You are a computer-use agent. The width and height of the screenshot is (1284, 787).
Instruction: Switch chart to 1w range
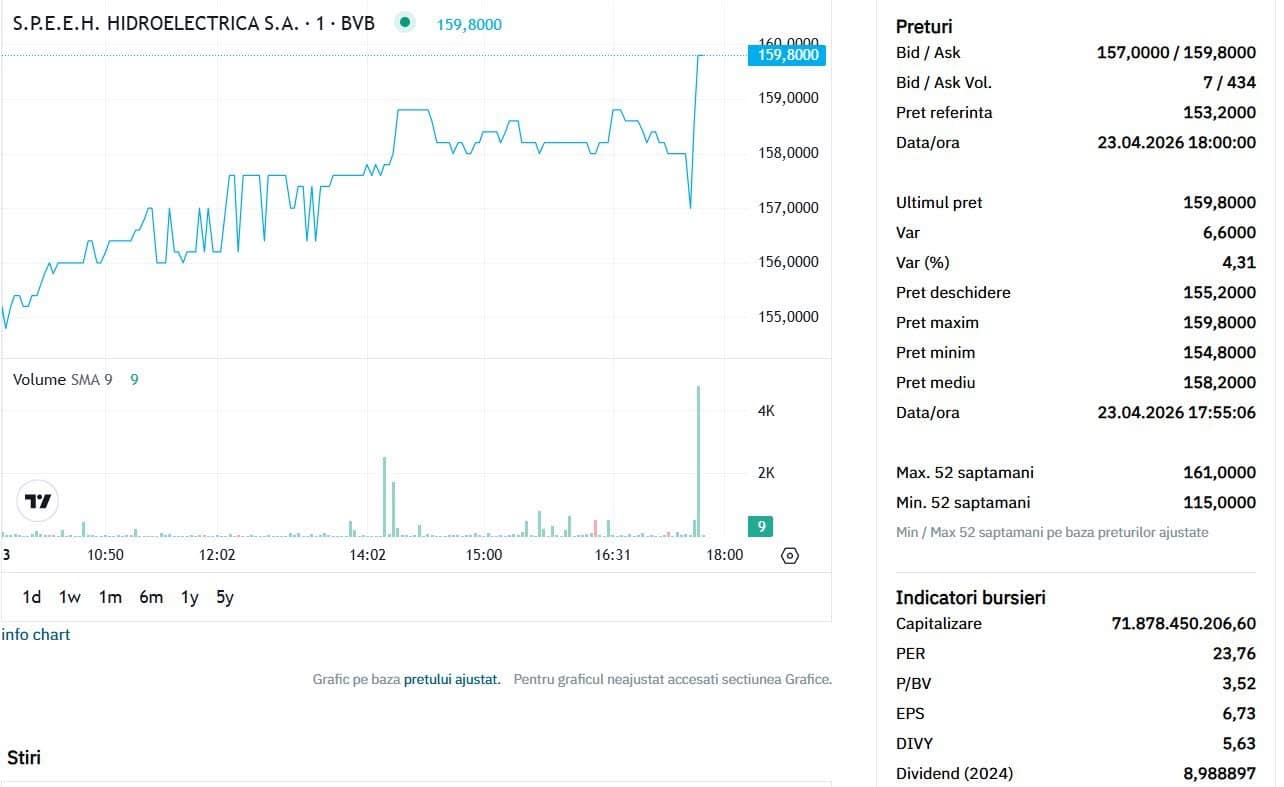click(70, 597)
